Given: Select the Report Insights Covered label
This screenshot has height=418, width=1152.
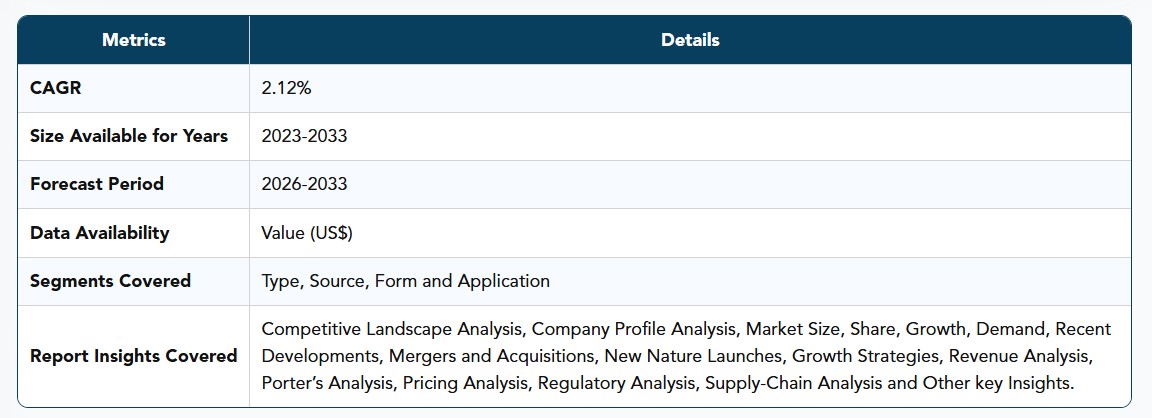Looking at the screenshot, I should tap(134, 356).
